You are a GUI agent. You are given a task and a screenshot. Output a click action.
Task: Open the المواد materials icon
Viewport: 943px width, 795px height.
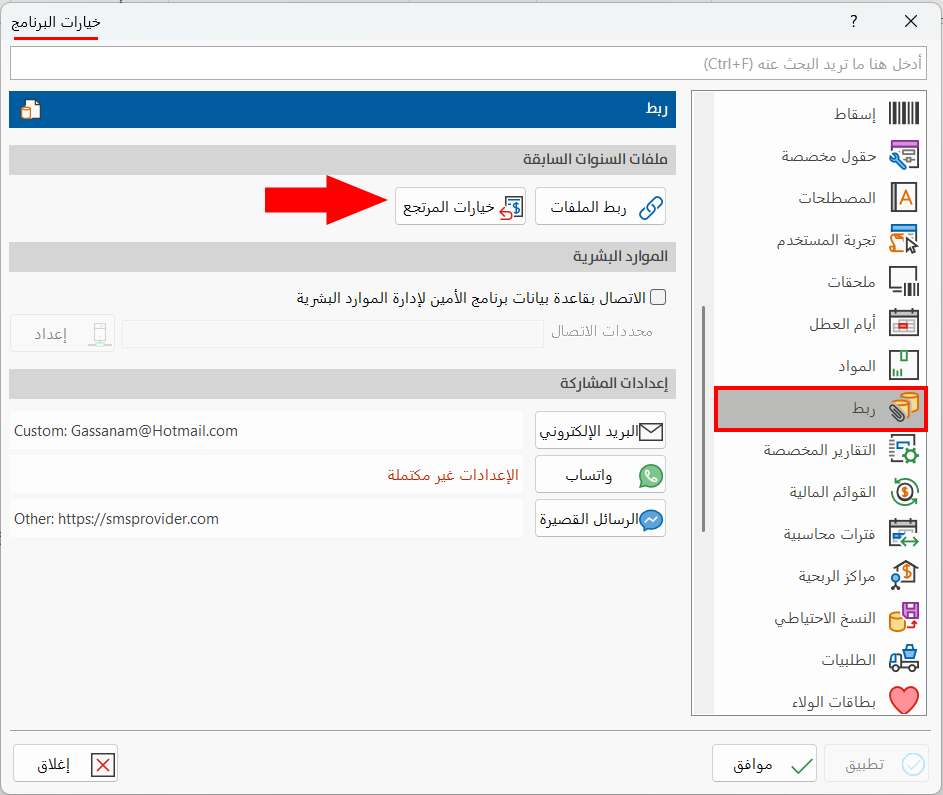(905, 365)
